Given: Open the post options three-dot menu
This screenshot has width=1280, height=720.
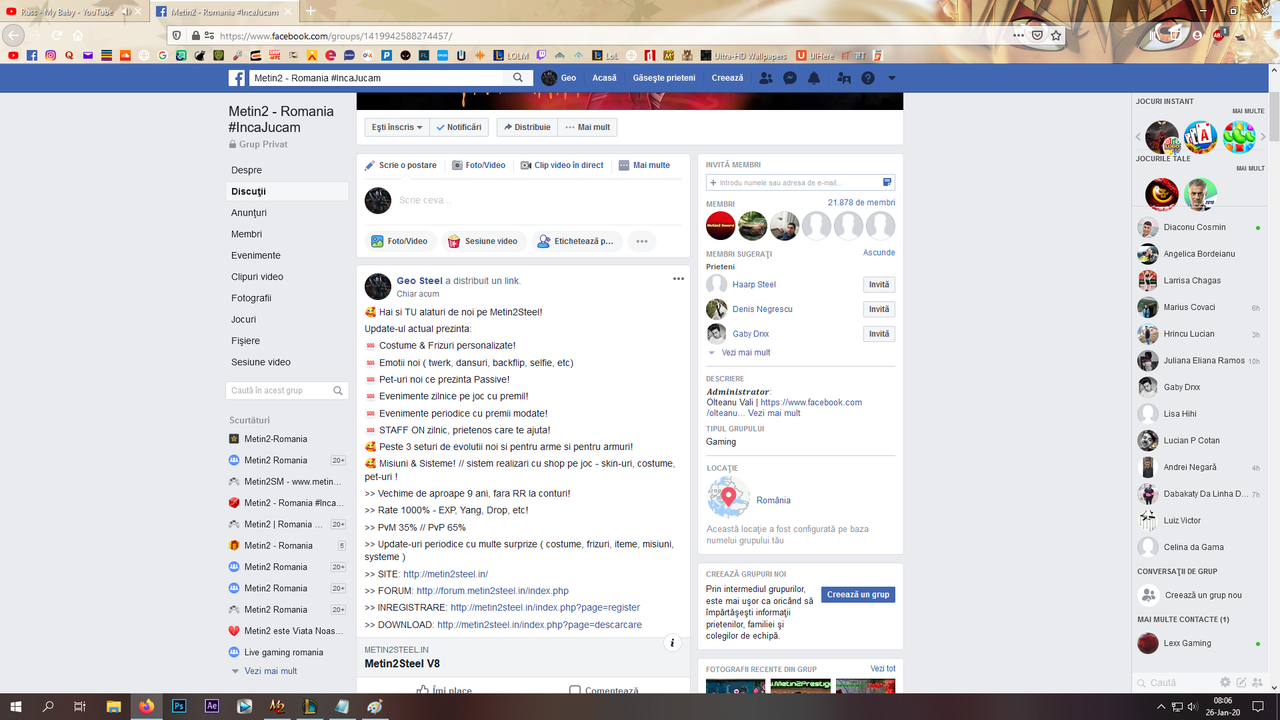Looking at the screenshot, I should click(678, 279).
